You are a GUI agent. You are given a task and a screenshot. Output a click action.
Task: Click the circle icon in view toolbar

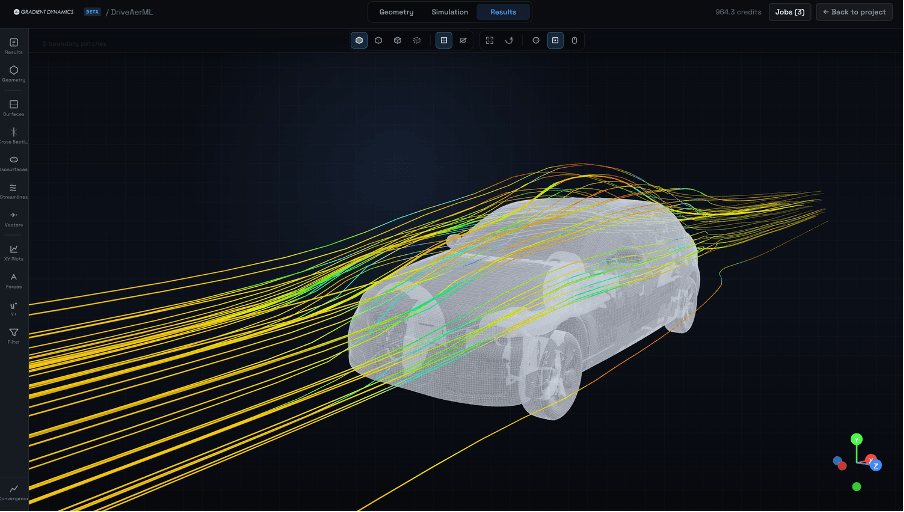536,40
